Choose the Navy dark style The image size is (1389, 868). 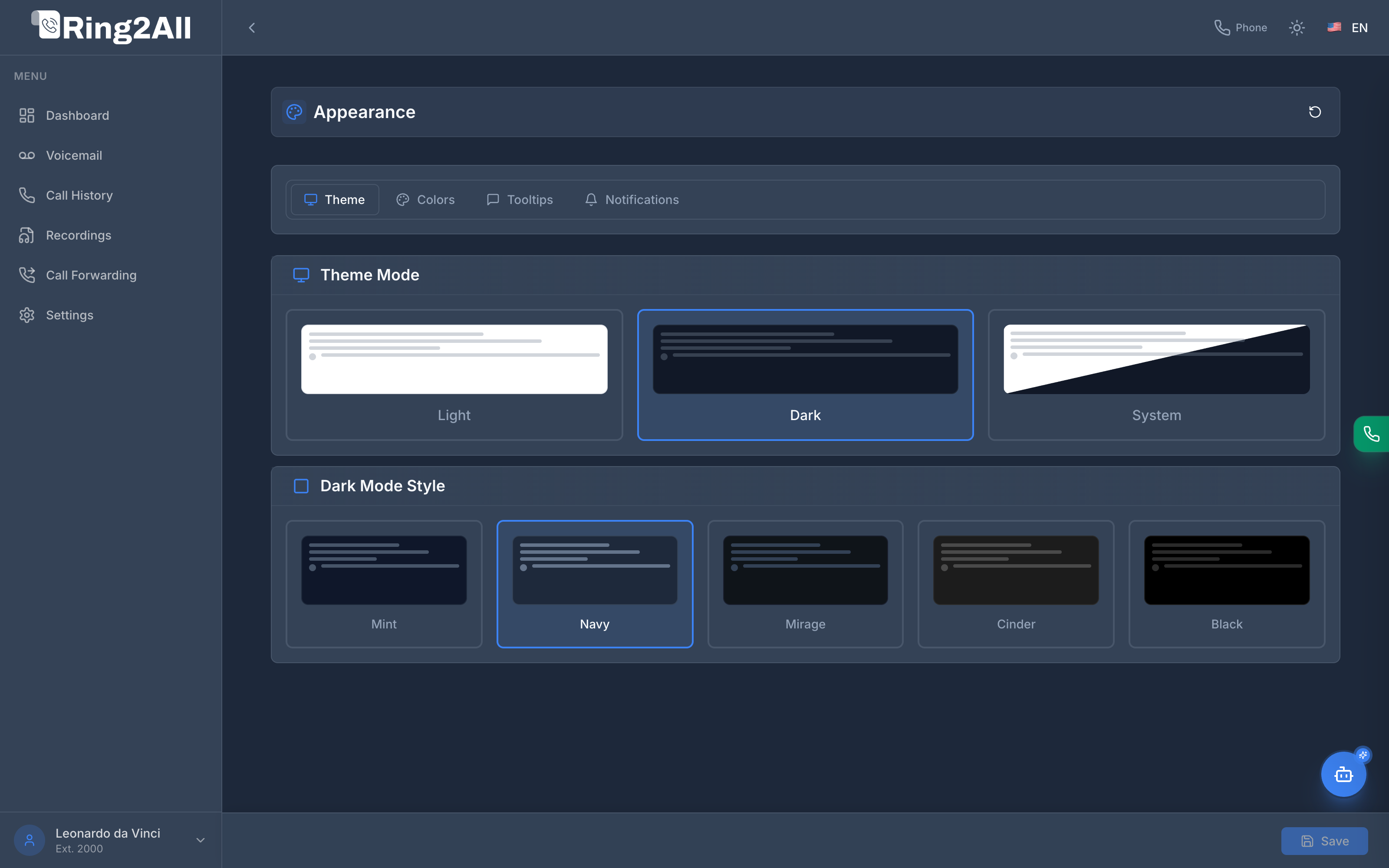pyautogui.click(x=595, y=584)
